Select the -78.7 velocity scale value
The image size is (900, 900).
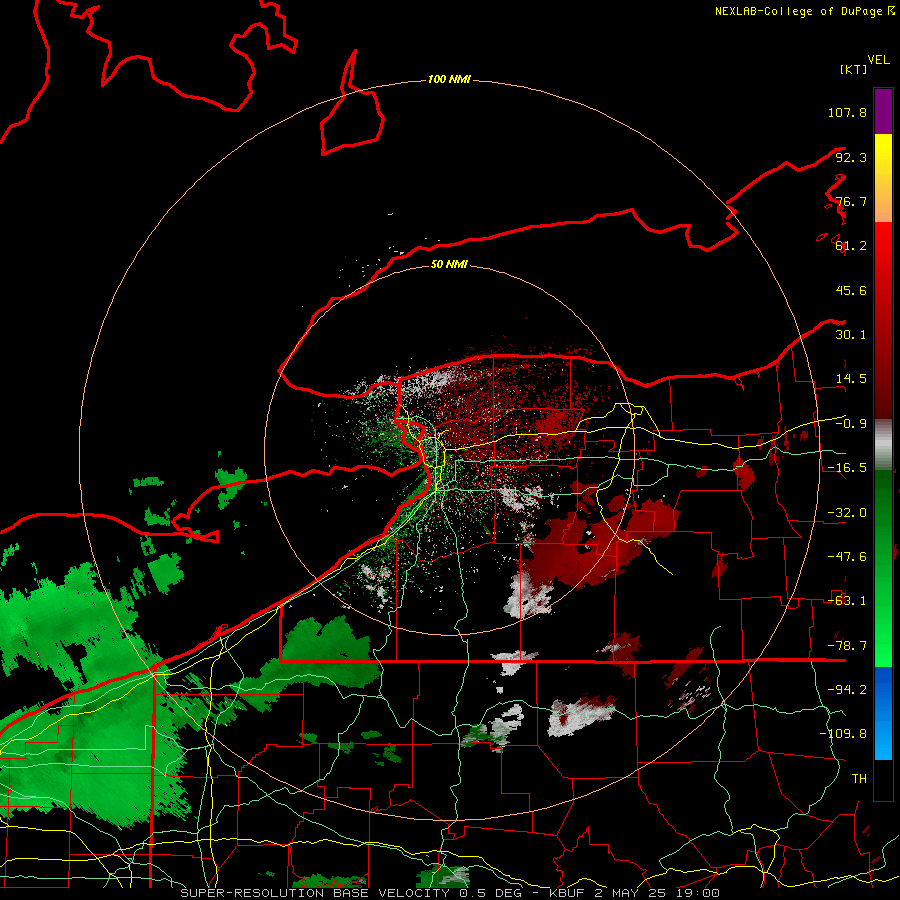[x=847, y=646]
